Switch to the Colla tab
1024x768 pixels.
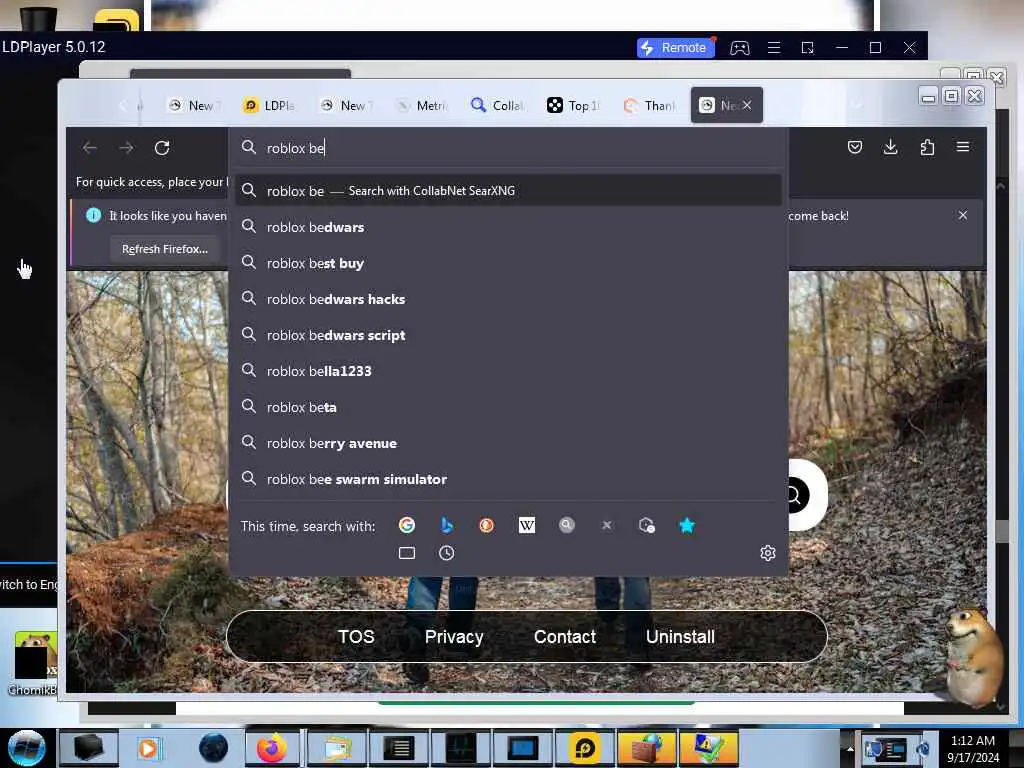click(498, 105)
